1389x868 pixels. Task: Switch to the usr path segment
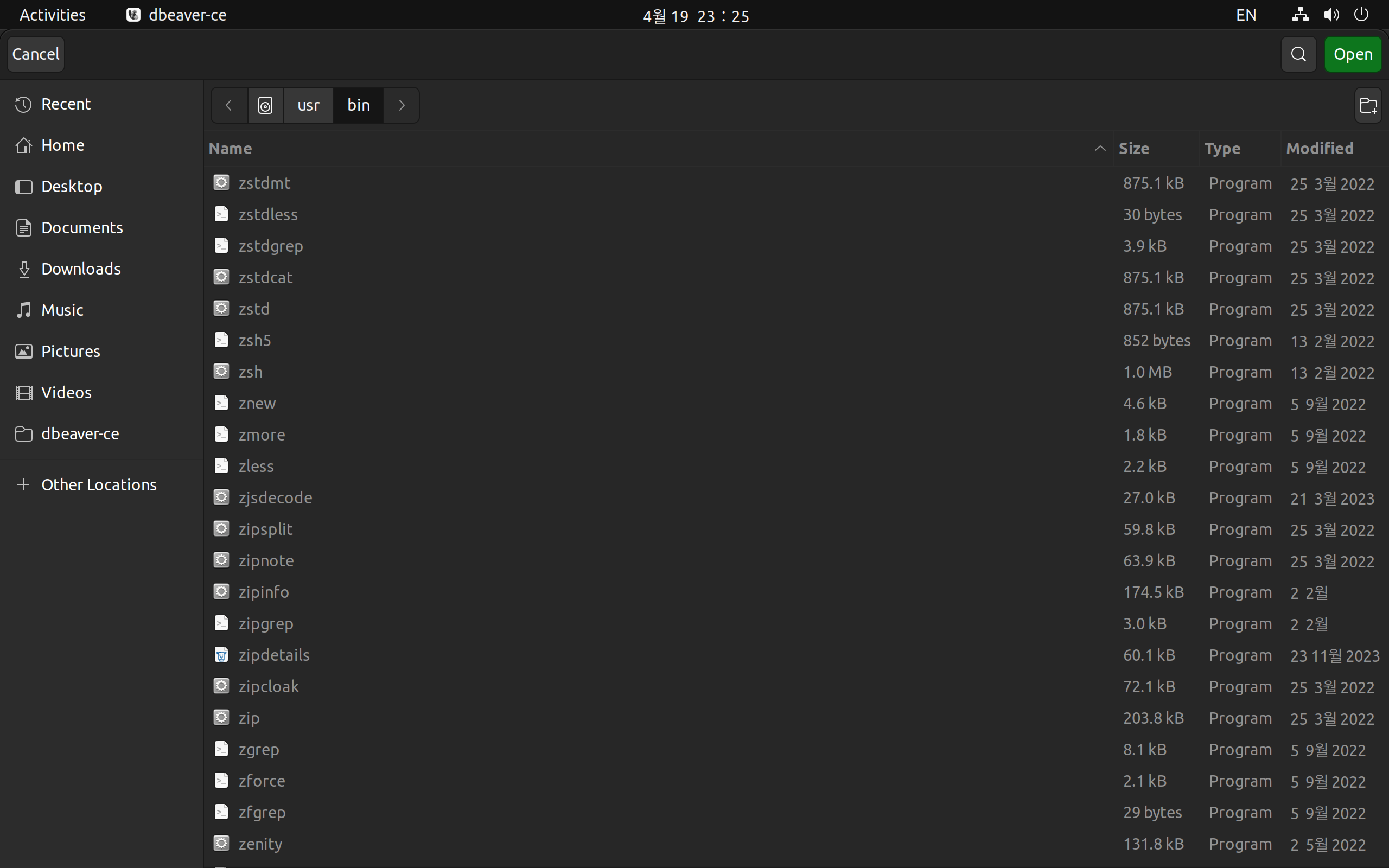tap(308, 105)
